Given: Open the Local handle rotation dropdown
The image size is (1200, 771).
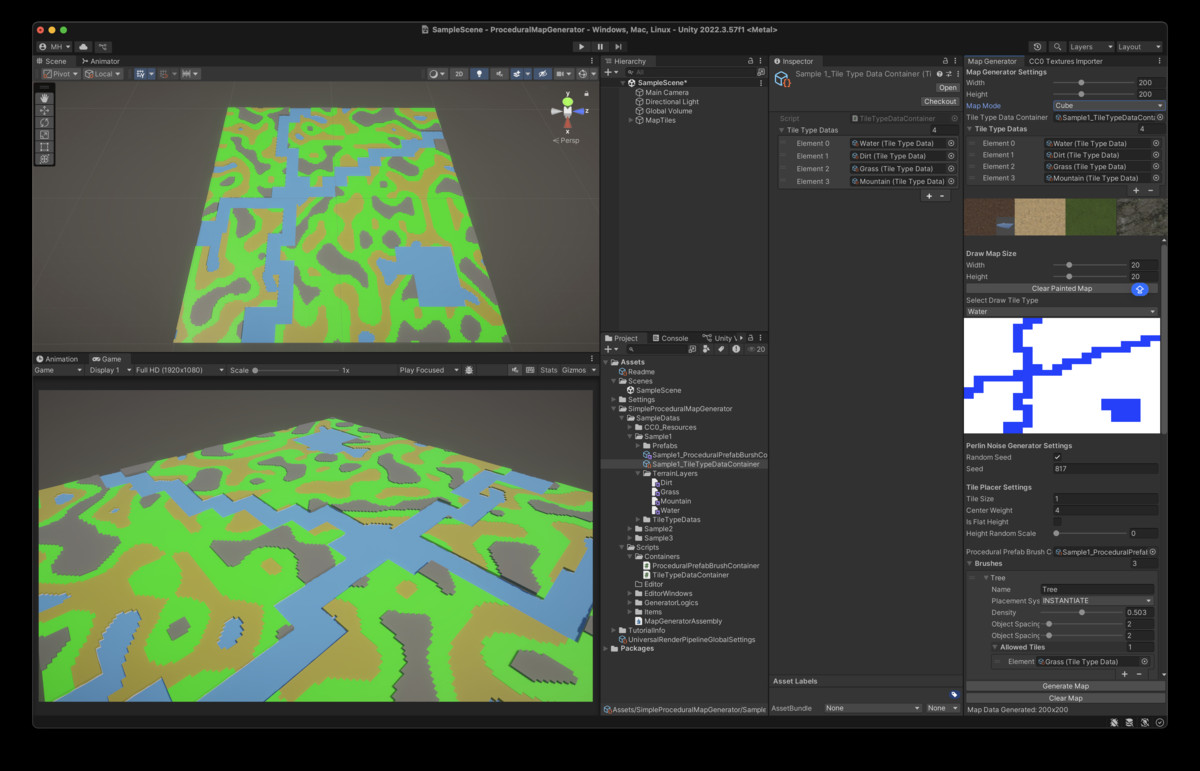Looking at the screenshot, I should point(103,73).
